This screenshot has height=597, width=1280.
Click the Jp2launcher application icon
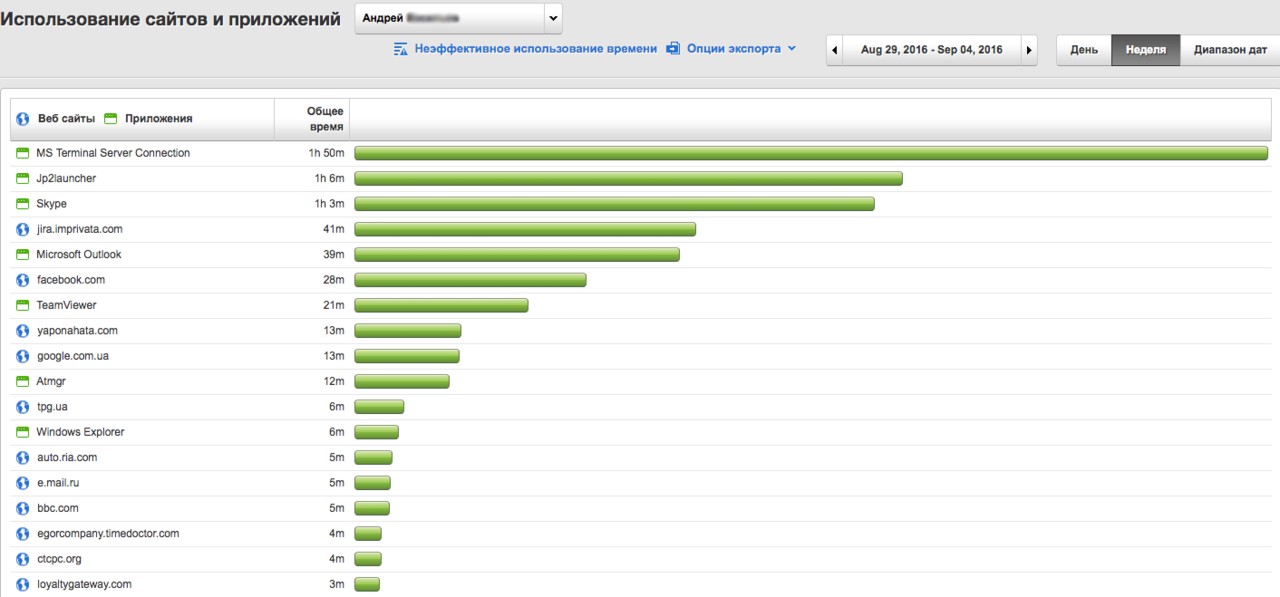pos(23,178)
